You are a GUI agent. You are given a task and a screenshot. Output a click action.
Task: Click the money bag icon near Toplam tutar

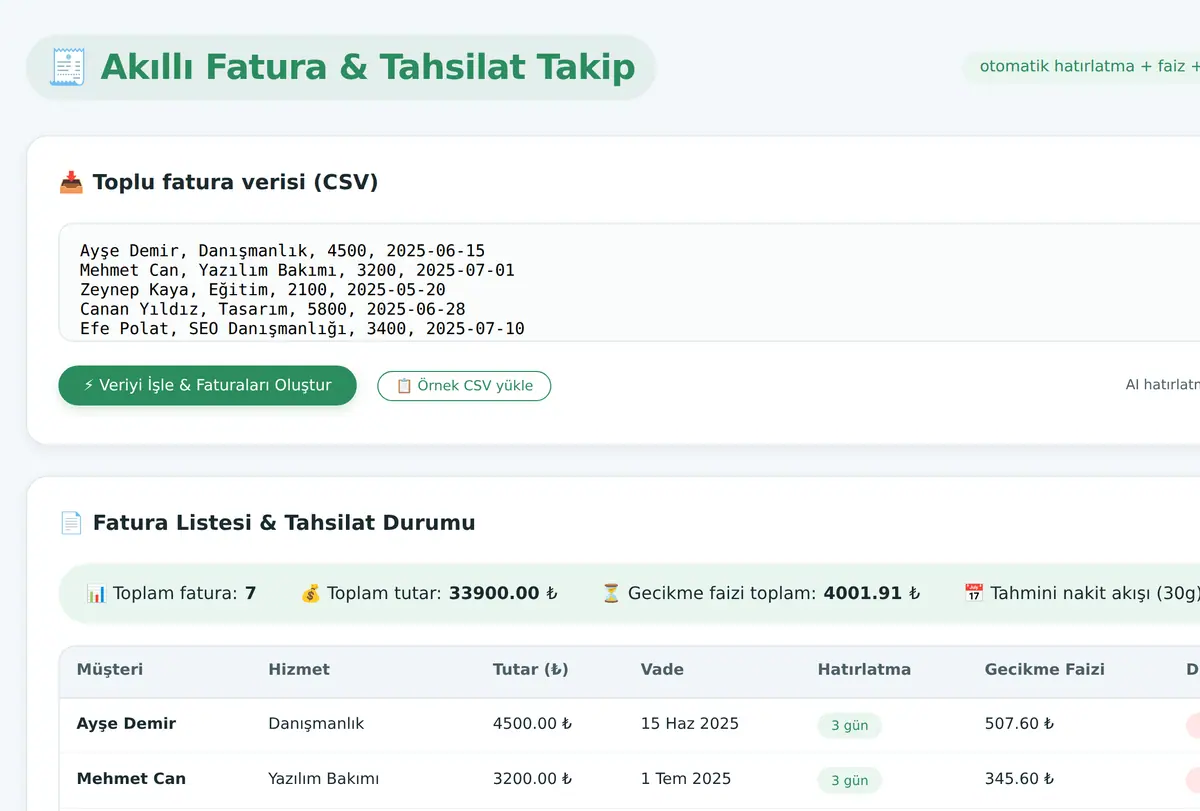tap(310, 593)
